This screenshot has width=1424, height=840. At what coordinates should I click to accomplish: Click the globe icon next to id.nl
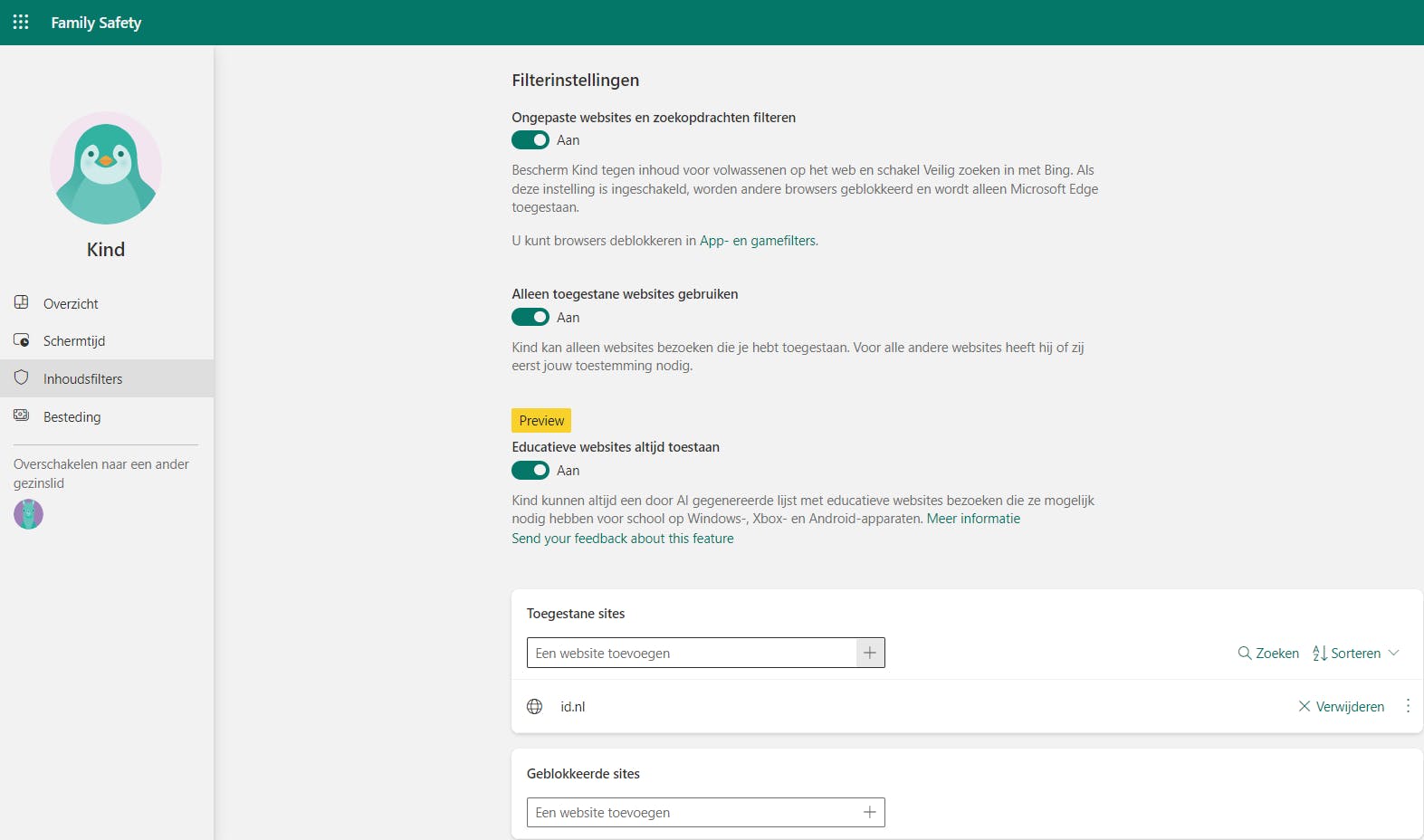pos(535,706)
